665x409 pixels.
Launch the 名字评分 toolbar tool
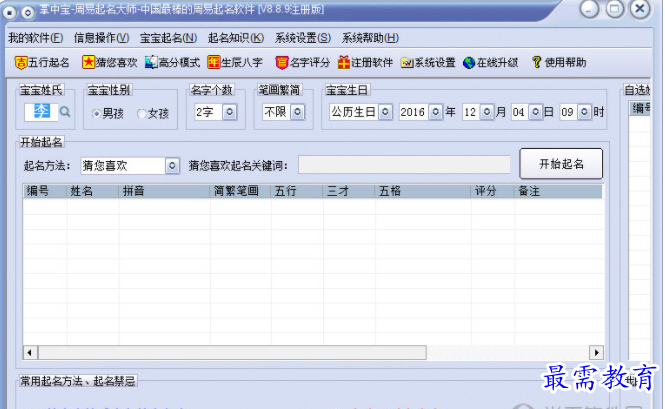tap(302, 63)
